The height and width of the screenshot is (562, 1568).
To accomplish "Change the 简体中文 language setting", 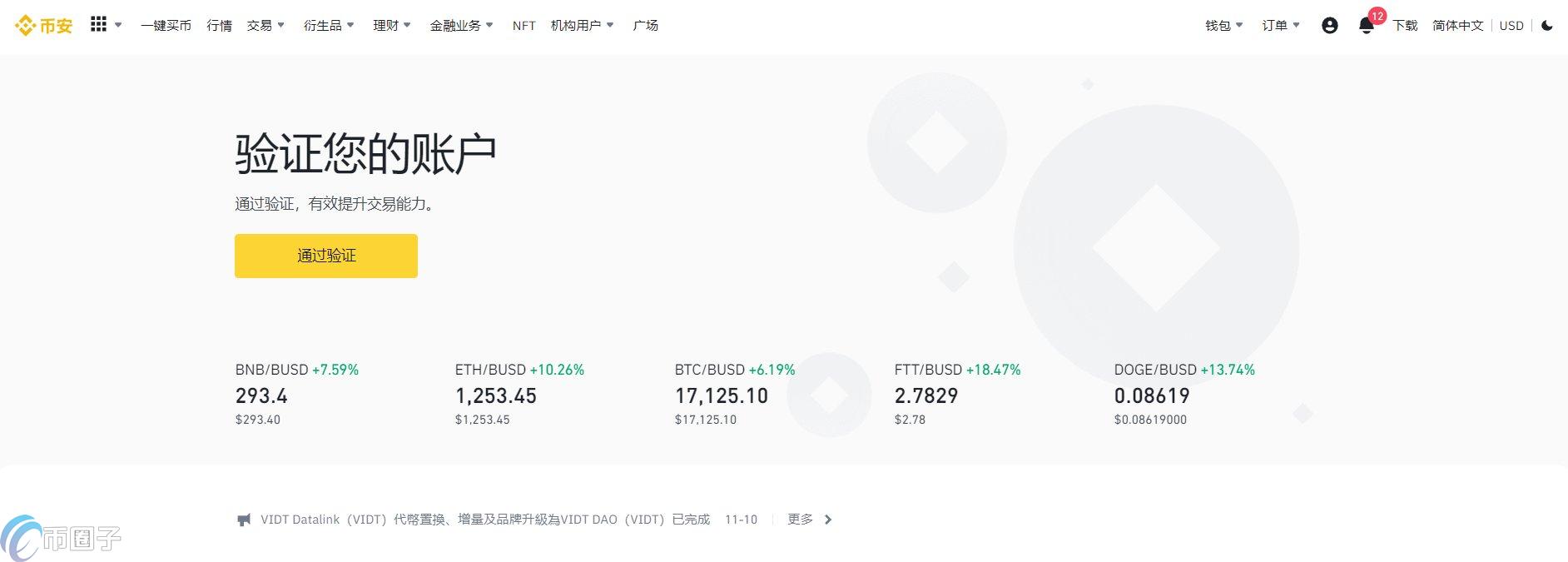I will pos(1457,26).
